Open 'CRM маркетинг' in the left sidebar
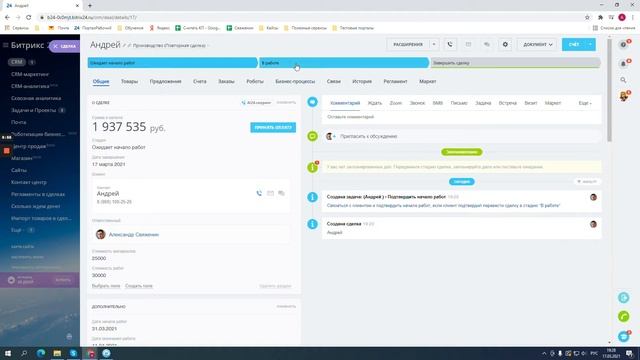Screen dimensions: 640x360 point(30,74)
